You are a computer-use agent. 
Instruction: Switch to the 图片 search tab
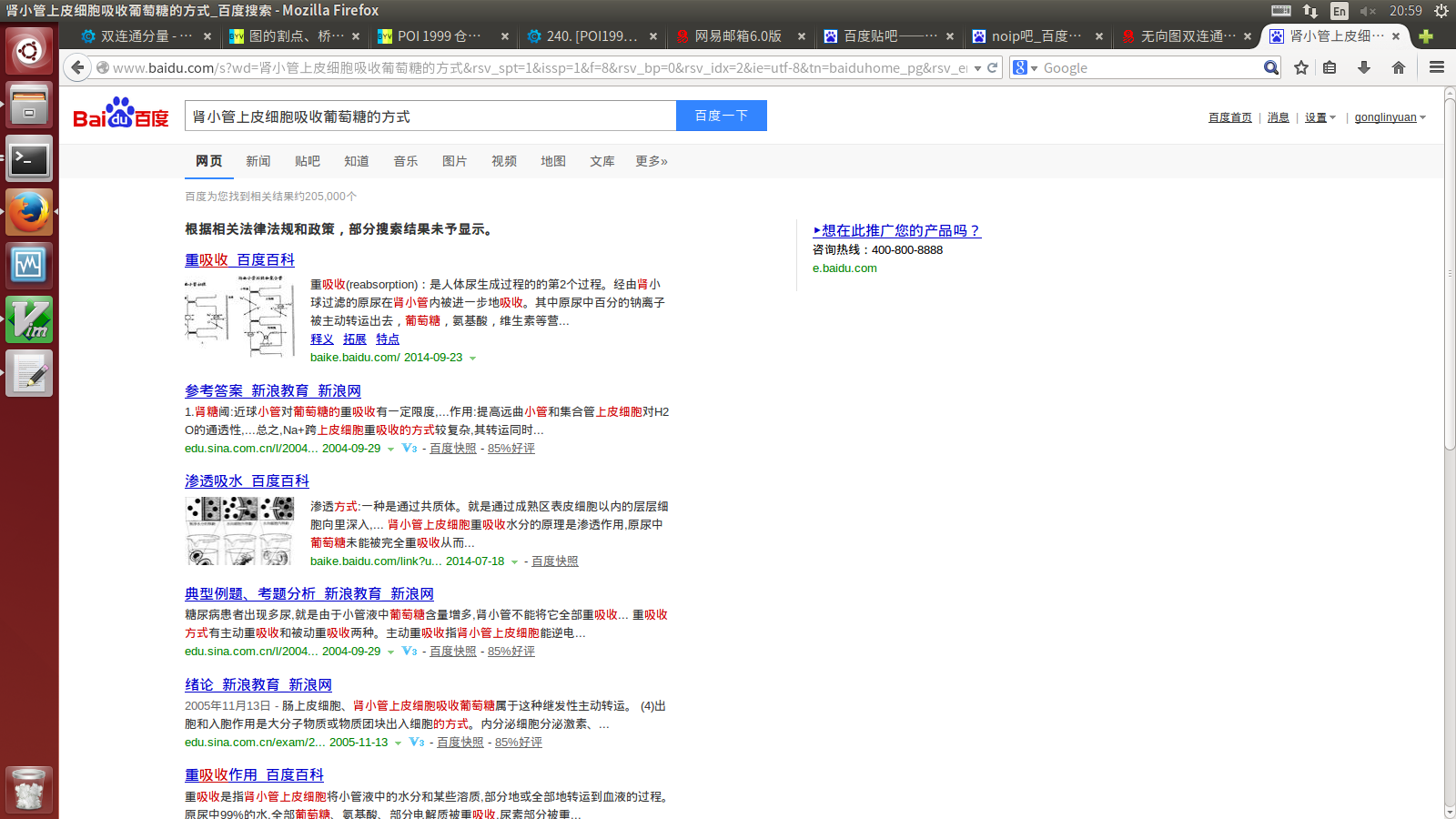[455, 161]
